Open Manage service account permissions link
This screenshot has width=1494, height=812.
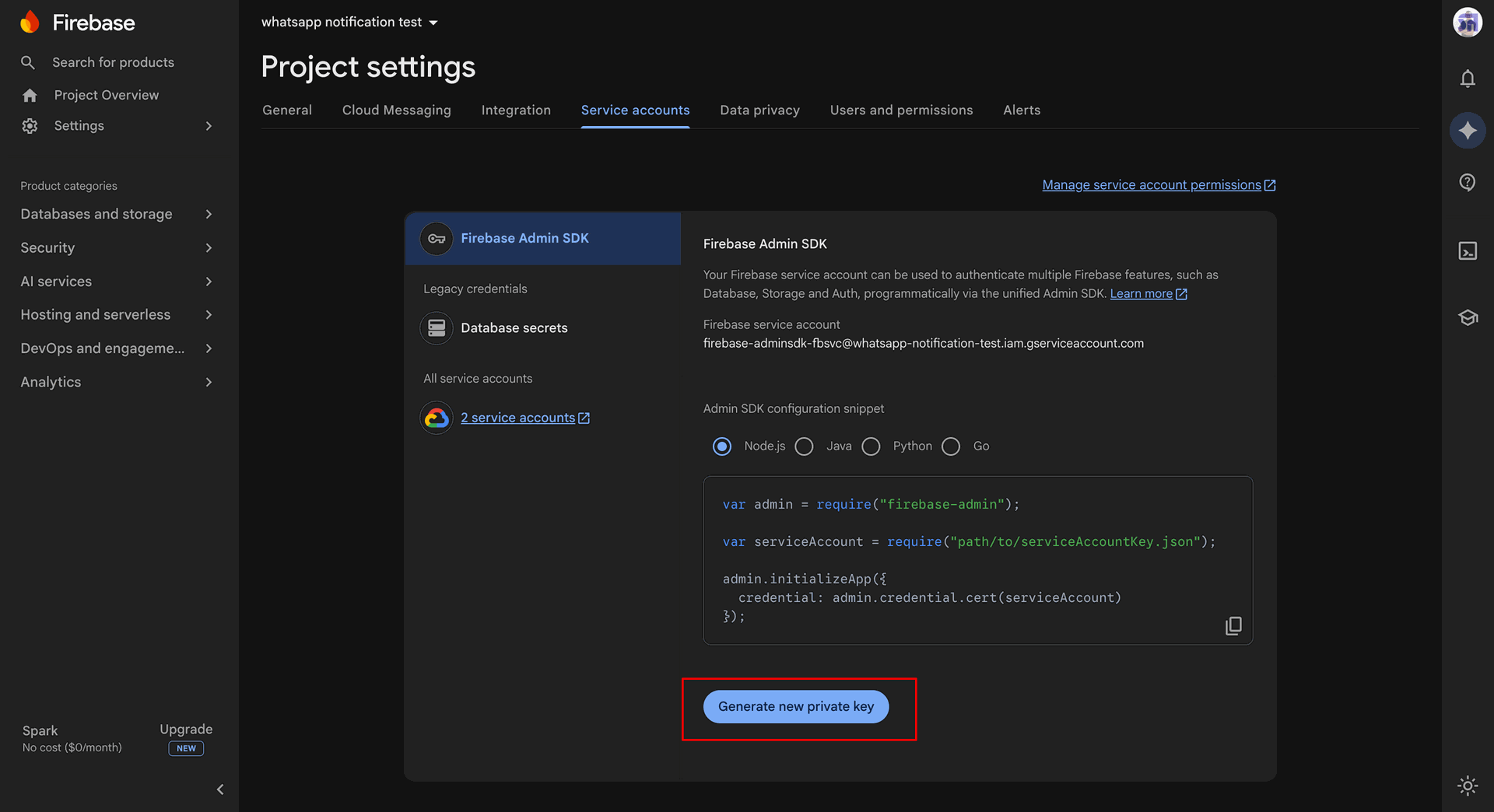1152,185
